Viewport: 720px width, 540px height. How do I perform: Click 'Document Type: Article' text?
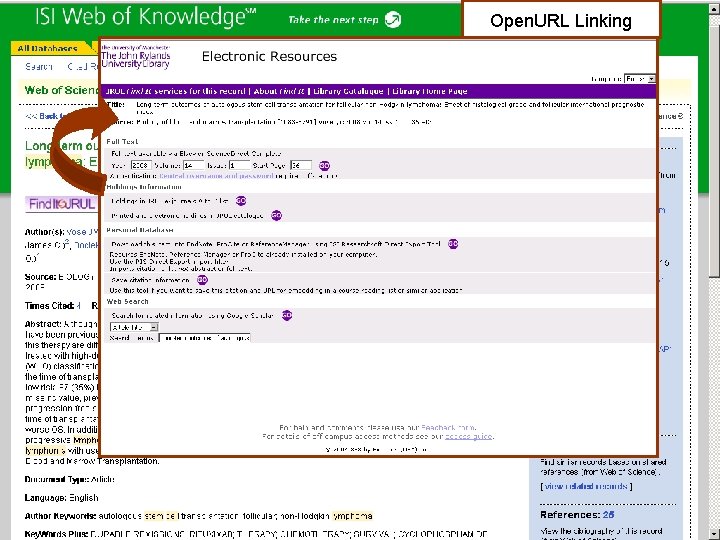coord(70,479)
